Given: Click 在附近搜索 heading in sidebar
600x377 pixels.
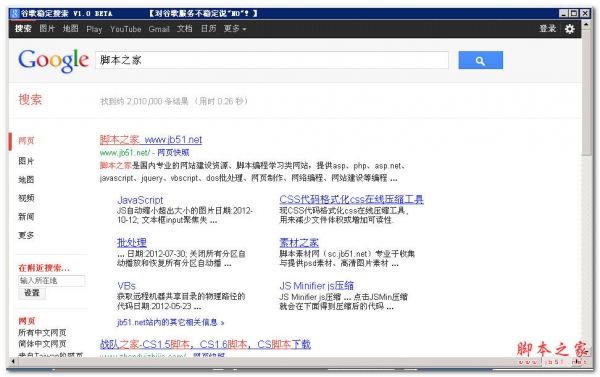Looking at the screenshot, I should [x=44, y=268].
